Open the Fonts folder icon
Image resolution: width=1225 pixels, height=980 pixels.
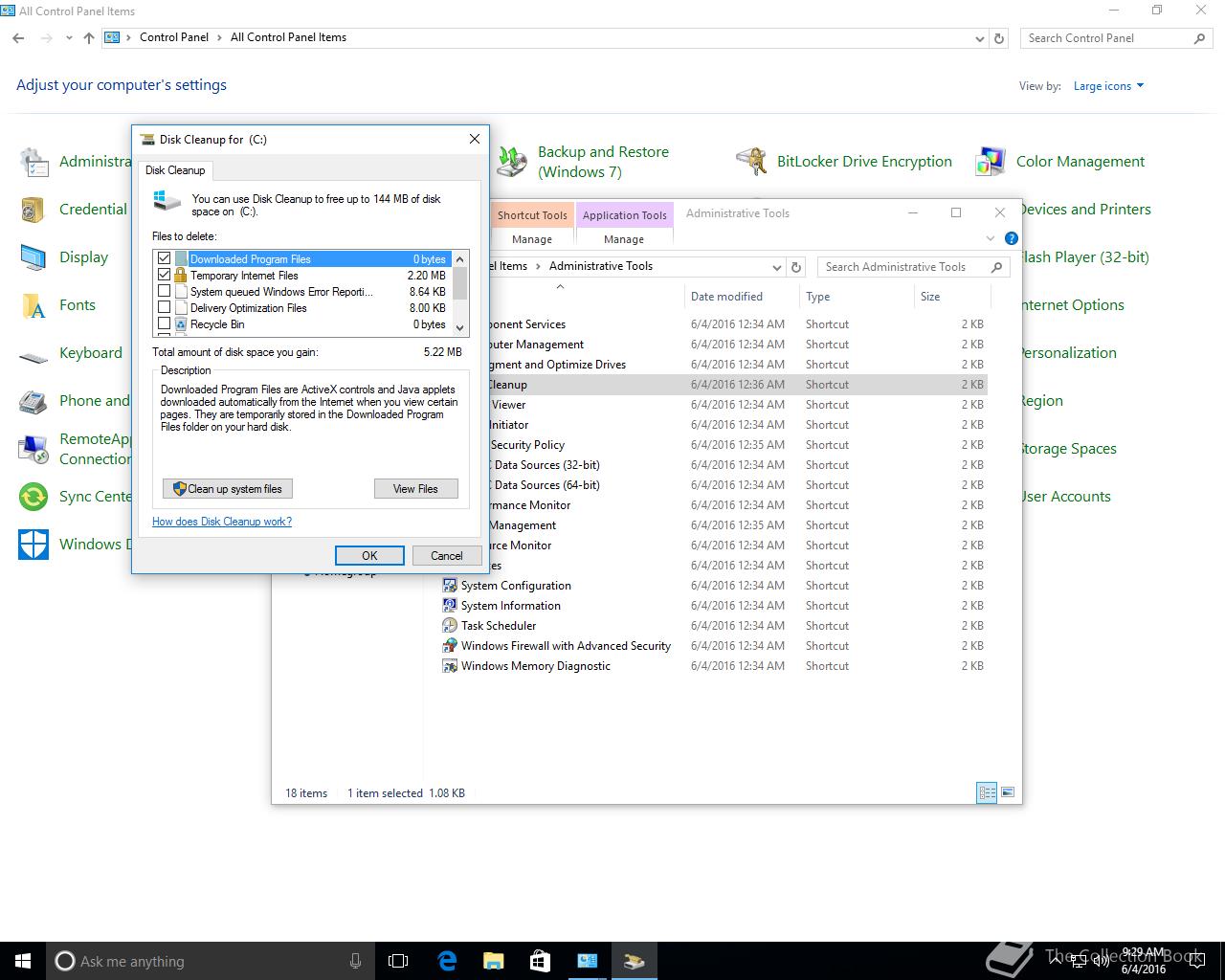(33, 305)
